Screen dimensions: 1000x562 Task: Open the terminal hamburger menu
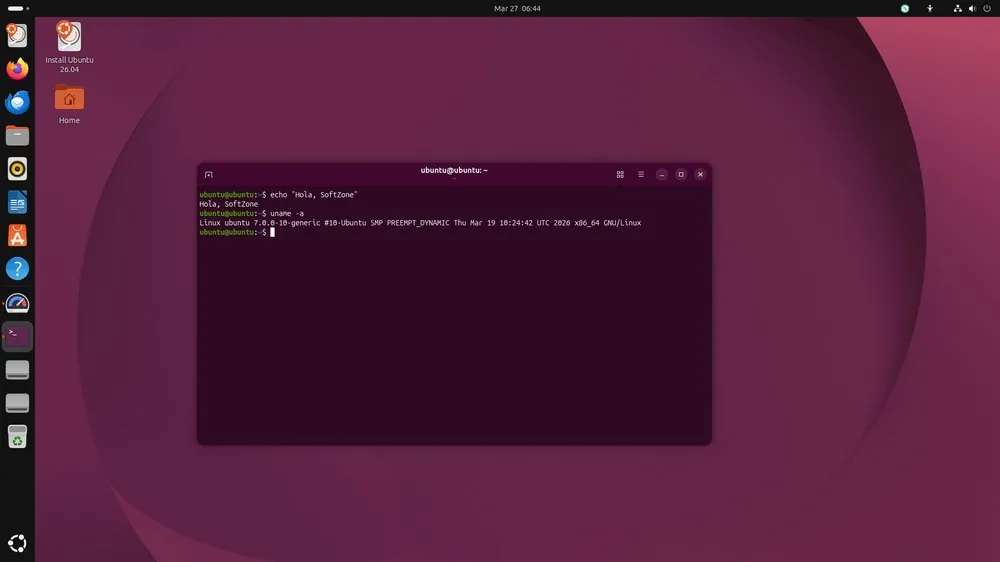(x=641, y=175)
